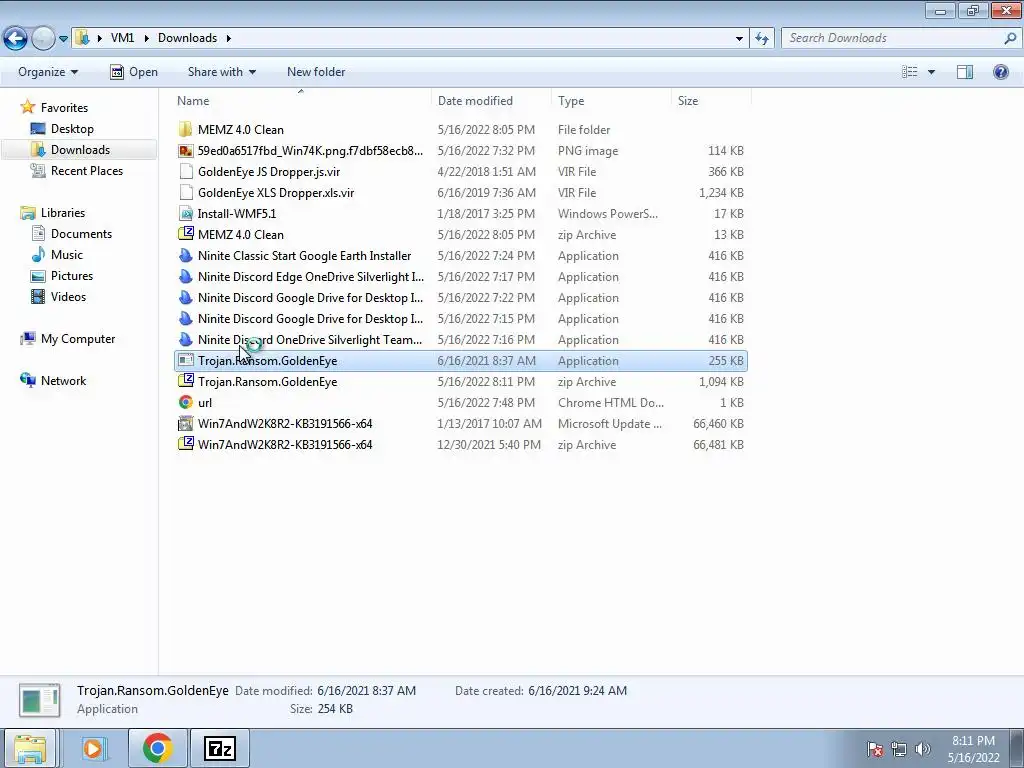Open Windows Media Player from taskbar
This screenshot has width=1024, height=768.
click(x=93, y=748)
